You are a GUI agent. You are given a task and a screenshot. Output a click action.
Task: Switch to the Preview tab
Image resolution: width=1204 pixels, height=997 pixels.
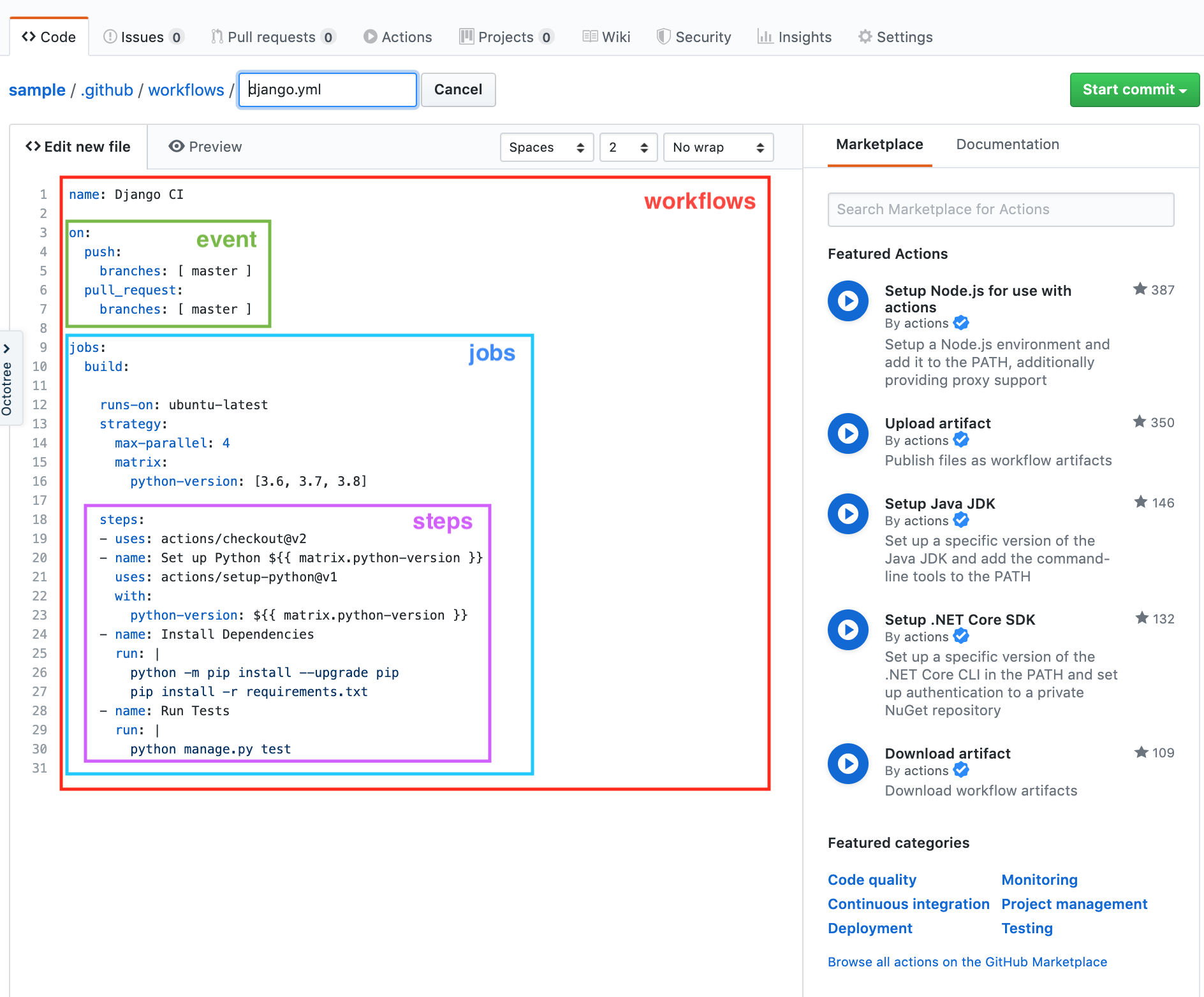(205, 147)
